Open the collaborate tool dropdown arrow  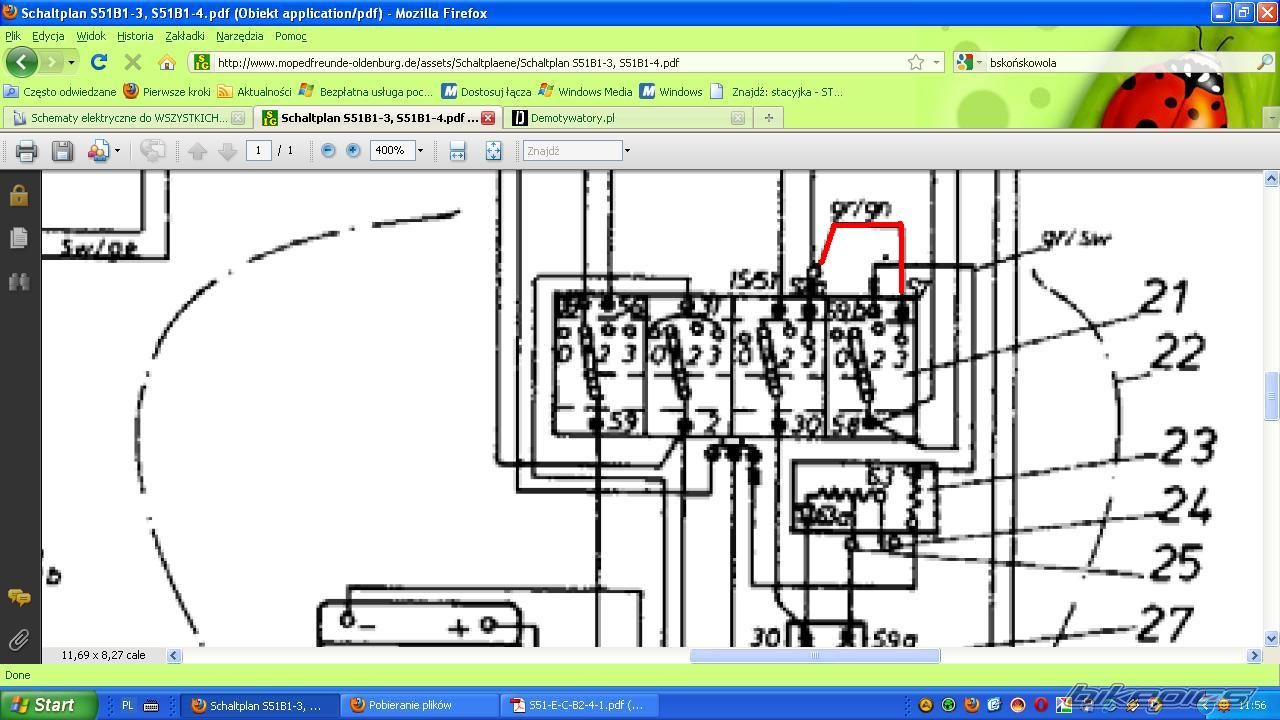pos(117,151)
